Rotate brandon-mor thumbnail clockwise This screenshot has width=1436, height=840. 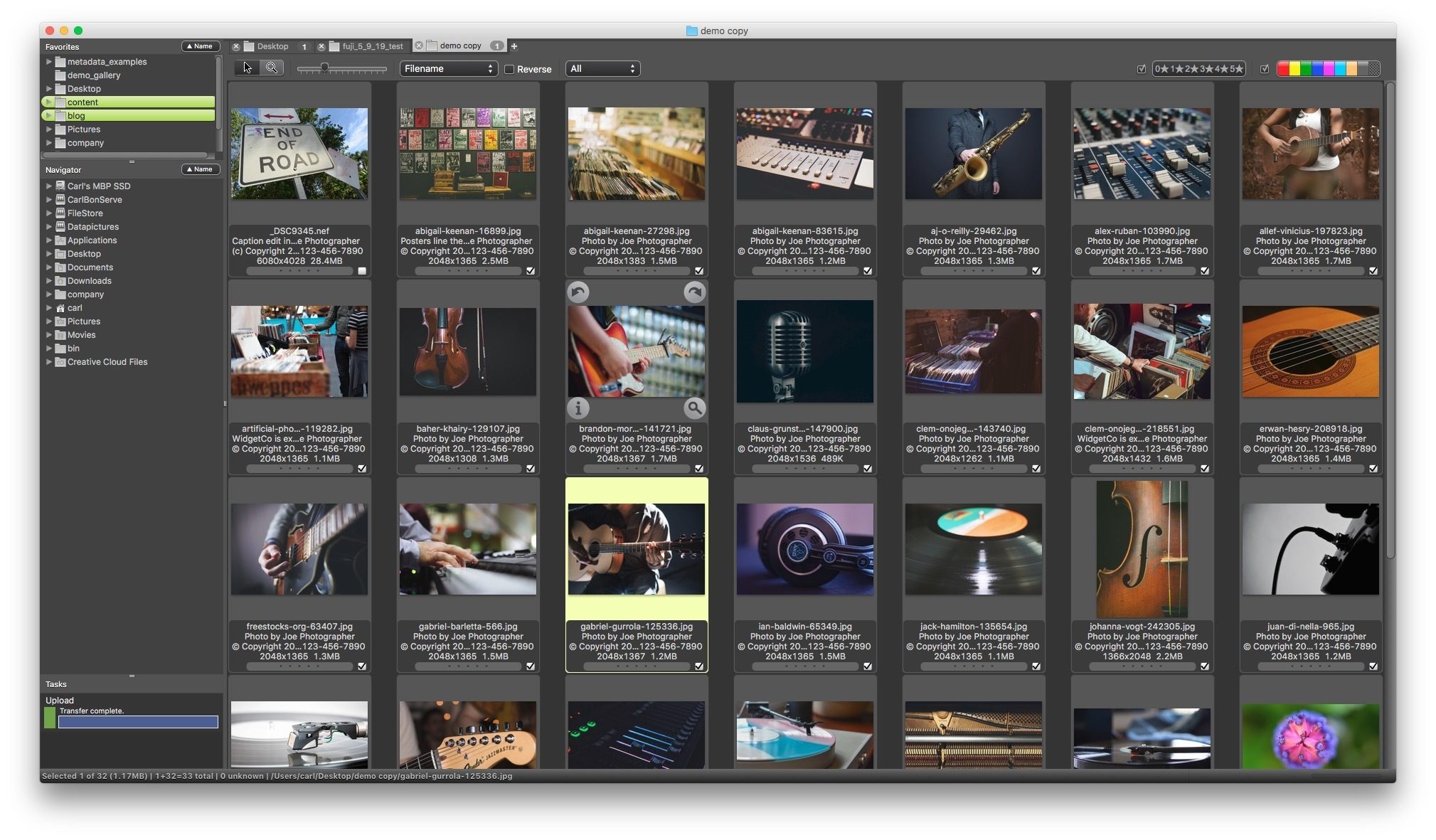[695, 292]
